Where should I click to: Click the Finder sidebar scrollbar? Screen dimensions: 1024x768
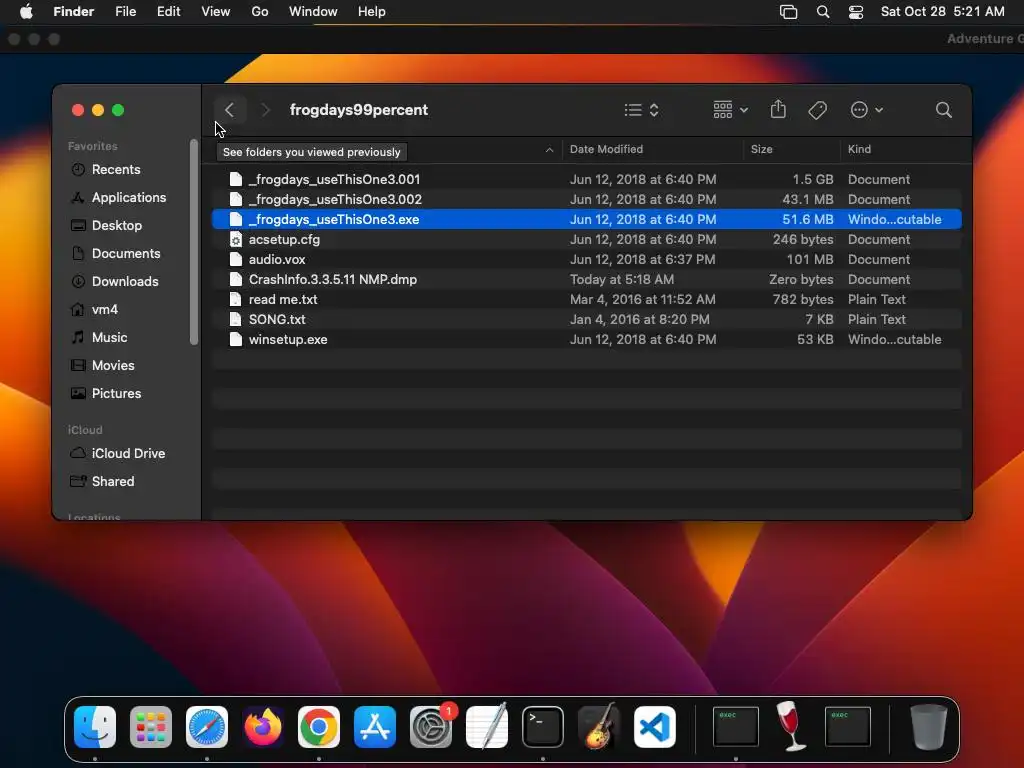pyautogui.click(x=194, y=242)
